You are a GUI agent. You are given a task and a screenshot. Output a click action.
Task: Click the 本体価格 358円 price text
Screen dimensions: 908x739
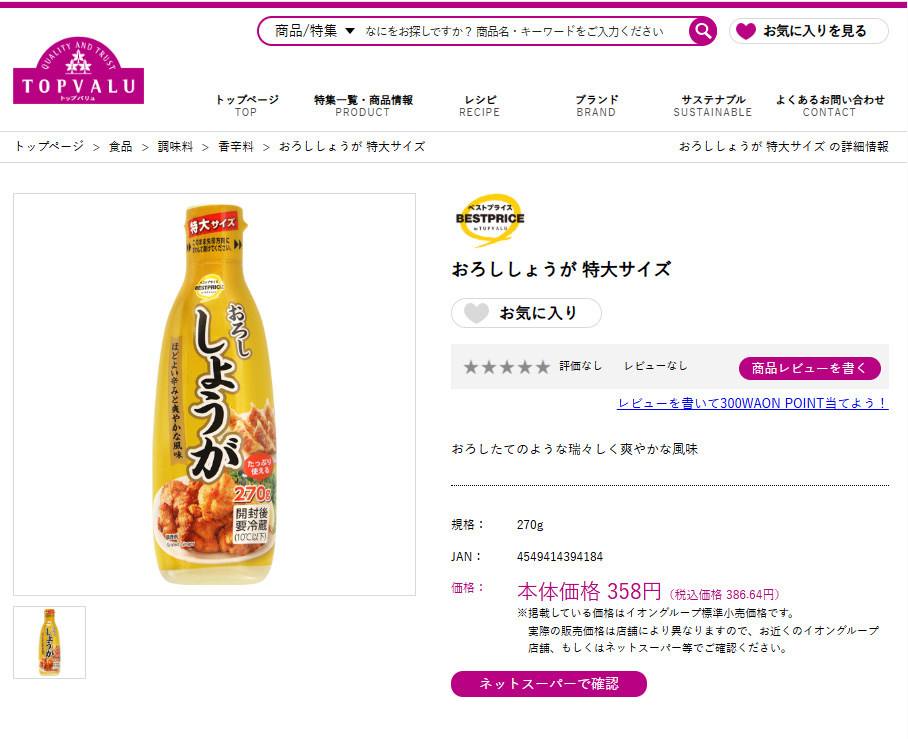click(x=589, y=591)
